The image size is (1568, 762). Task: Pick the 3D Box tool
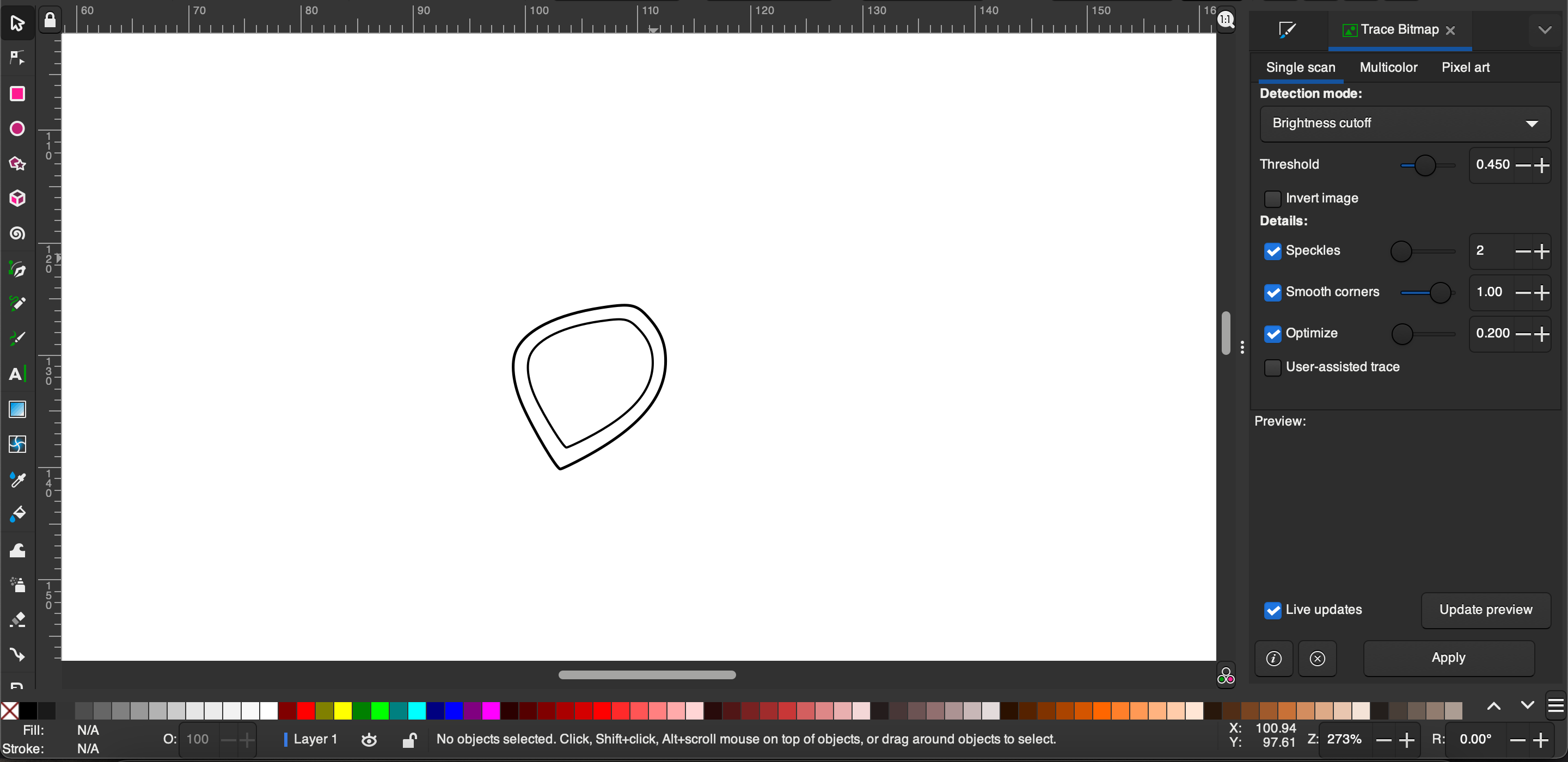(x=16, y=199)
